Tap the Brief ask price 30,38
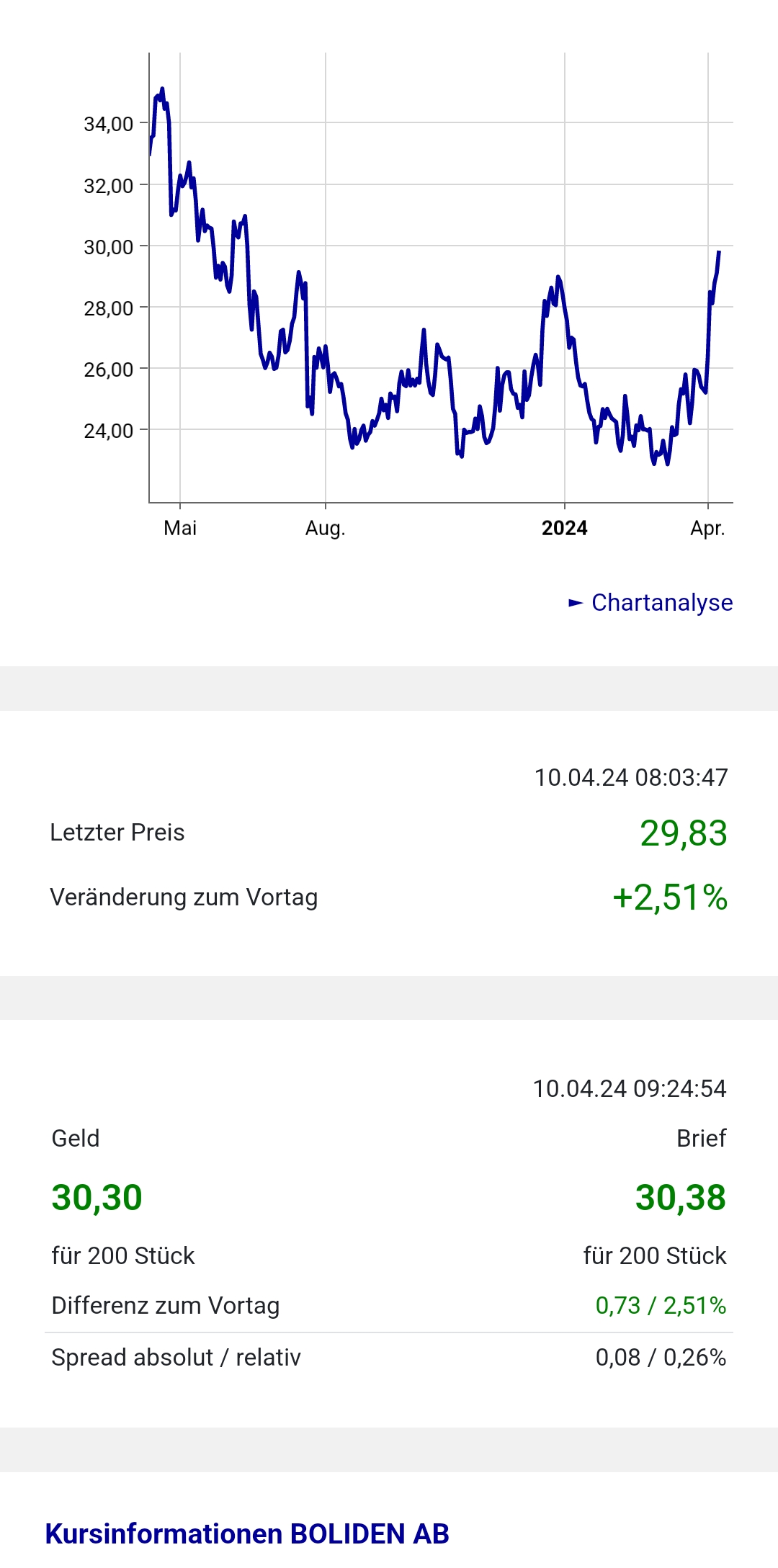 click(680, 1198)
